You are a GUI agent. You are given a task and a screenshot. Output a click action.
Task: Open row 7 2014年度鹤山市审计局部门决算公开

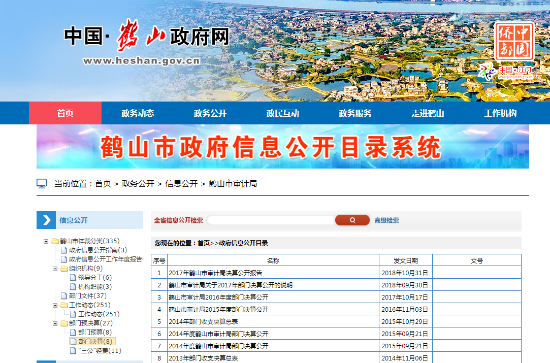[x=218, y=346]
